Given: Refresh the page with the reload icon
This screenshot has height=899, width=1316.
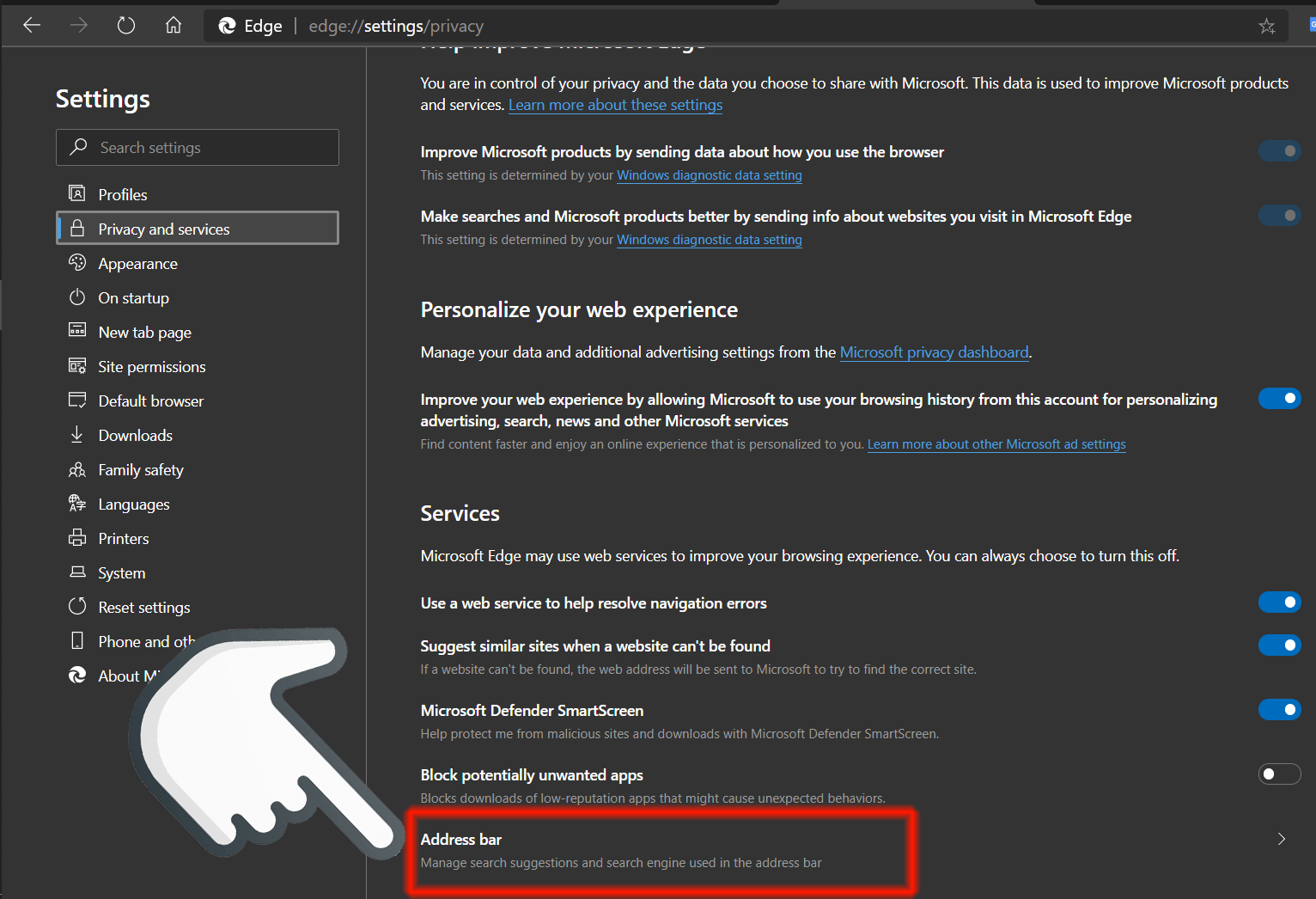Looking at the screenshot, I should click(126, 26).
